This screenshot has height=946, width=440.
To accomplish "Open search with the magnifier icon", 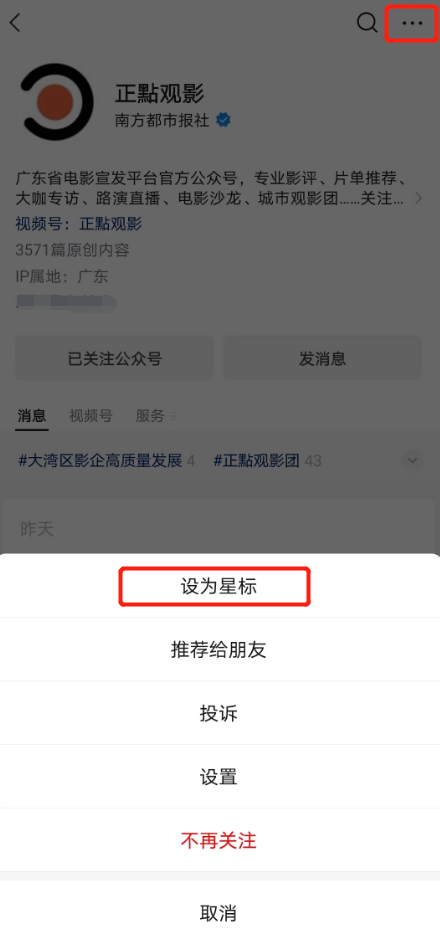I will (x=367, y=23).
